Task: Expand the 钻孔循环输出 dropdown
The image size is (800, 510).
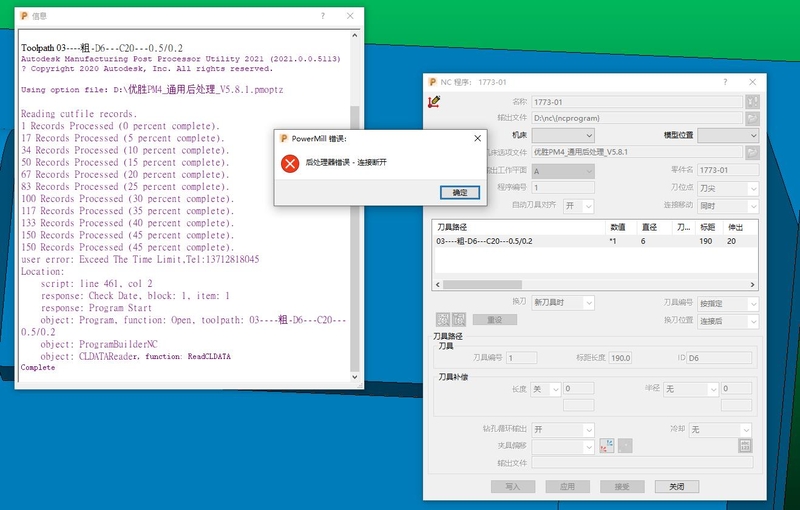Action: [x=562, y=429]
